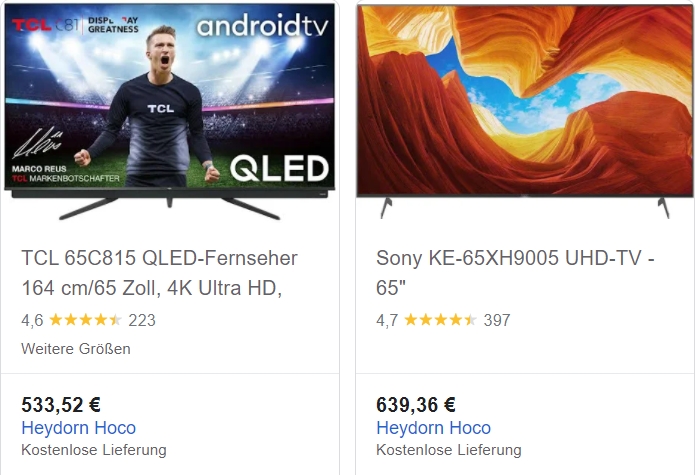Image resolution: width=700 pixels, height=475 pixels.
Task: Open the 397 reviews count for Sony
Action: (497, 320)
